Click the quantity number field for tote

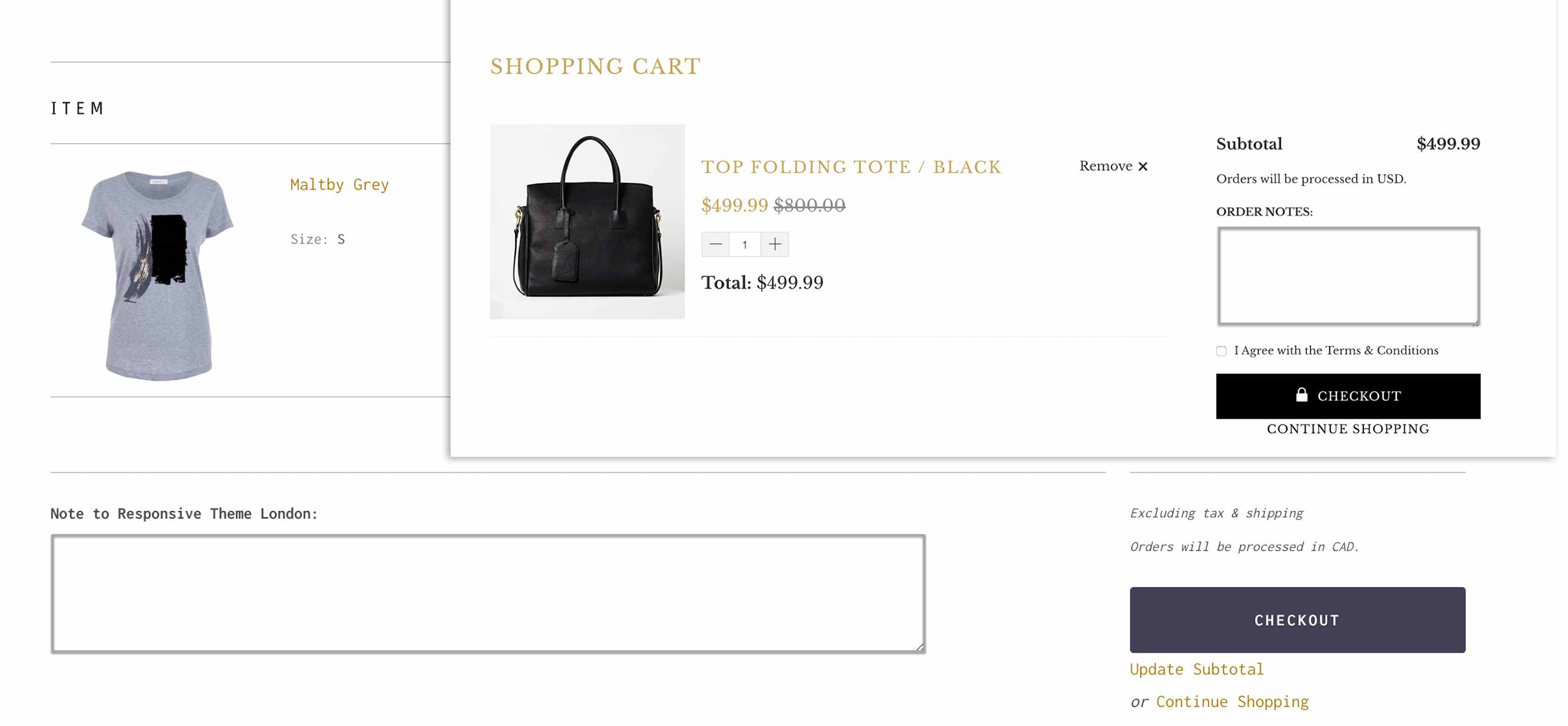[744, 244]
